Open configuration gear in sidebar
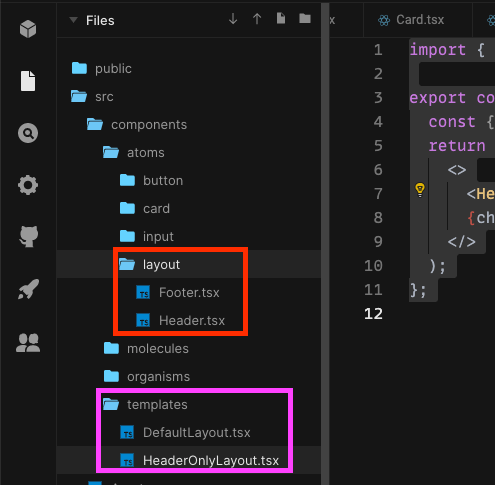Screen dimensions: 495x485 [x=28, y=185]
